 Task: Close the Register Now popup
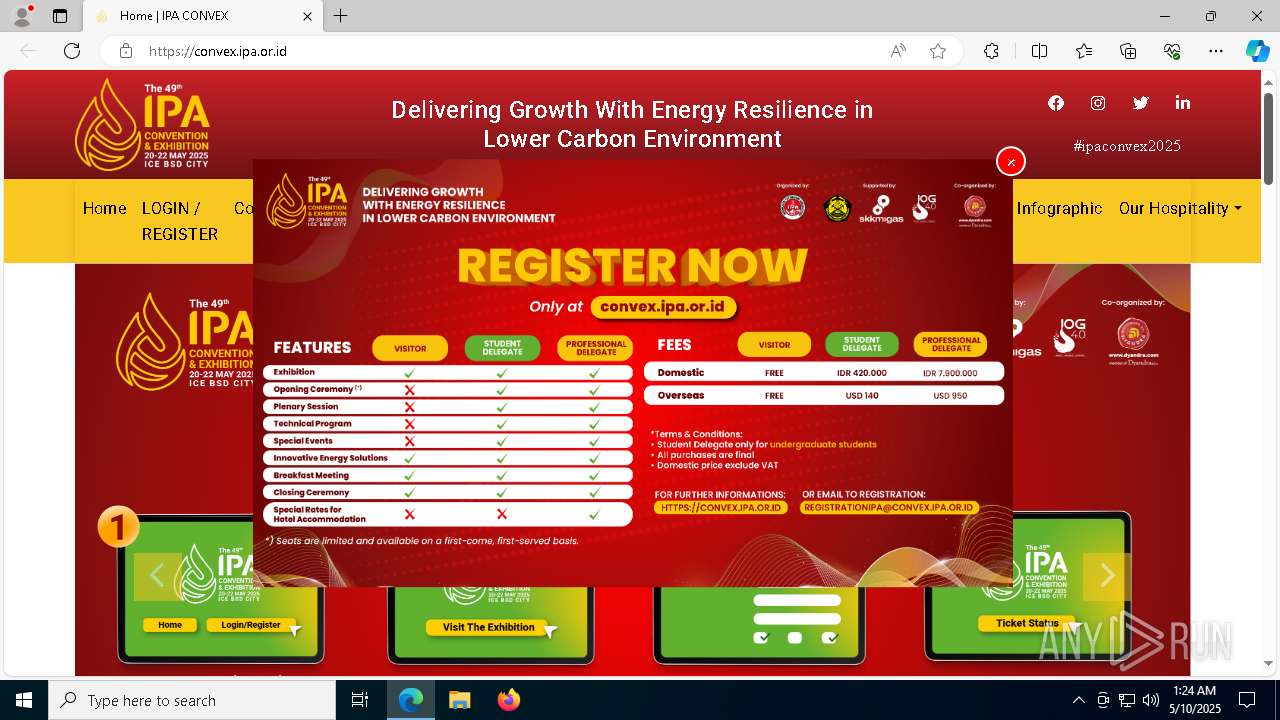[x=1011, y=161]
